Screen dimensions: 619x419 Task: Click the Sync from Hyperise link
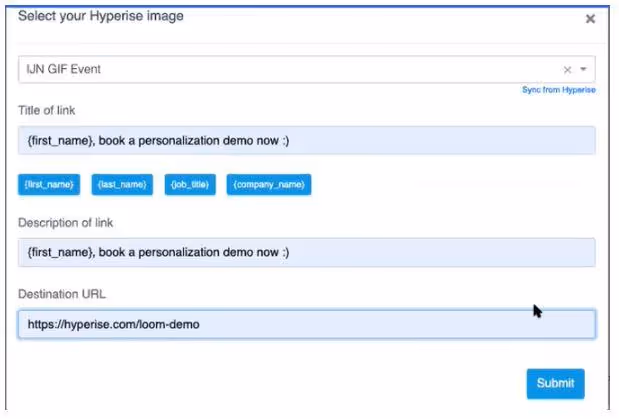click(x=558, y=90)
